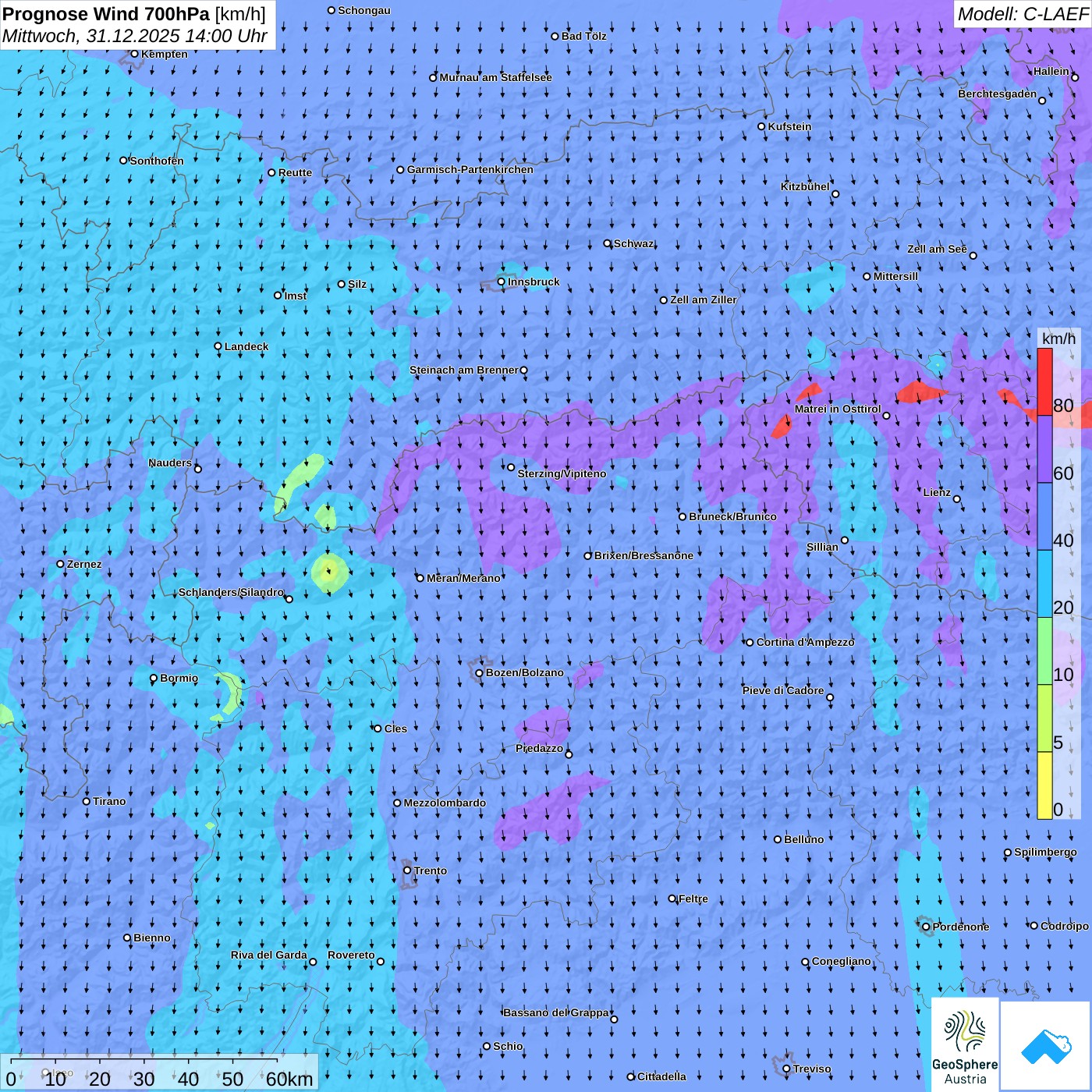Click the 'Conegliano' label
Screen dimensions: 1092x1092
pyautogui.click(x=841, y=961)
